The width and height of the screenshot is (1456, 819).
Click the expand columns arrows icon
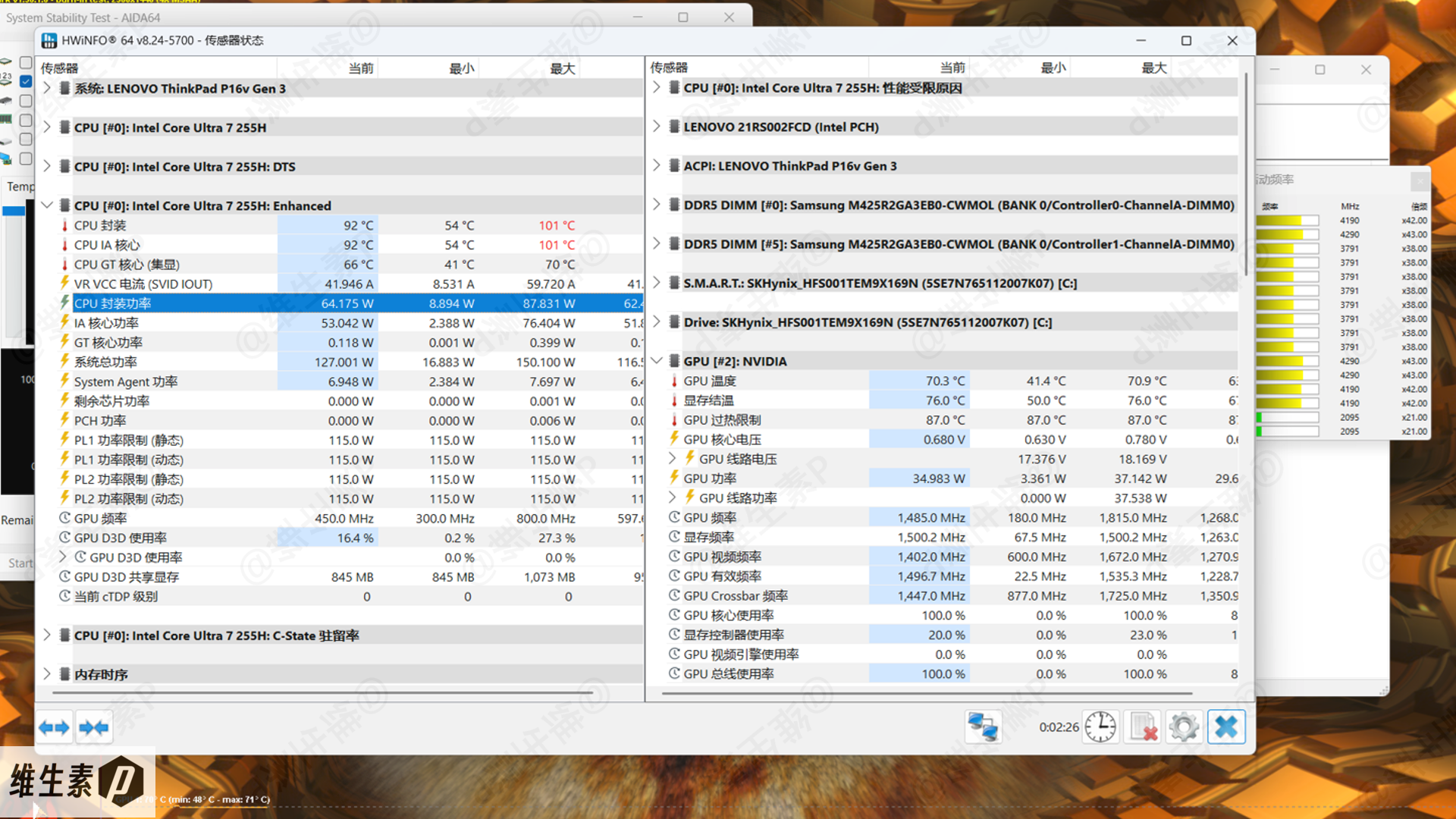[54, 728]
